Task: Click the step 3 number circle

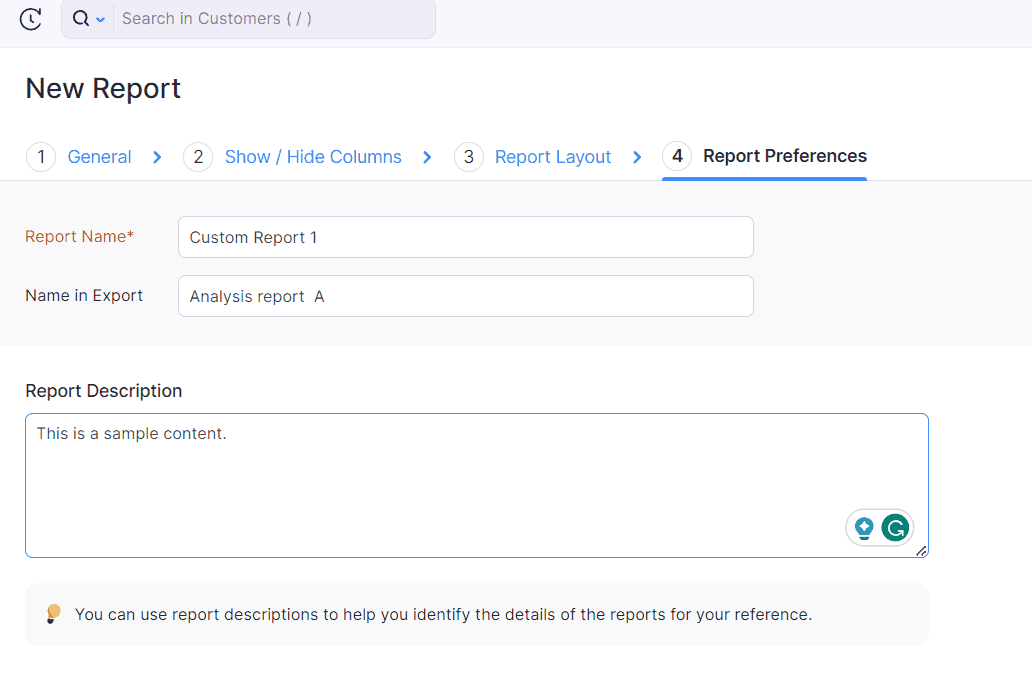Action: (x=469, y=157)
